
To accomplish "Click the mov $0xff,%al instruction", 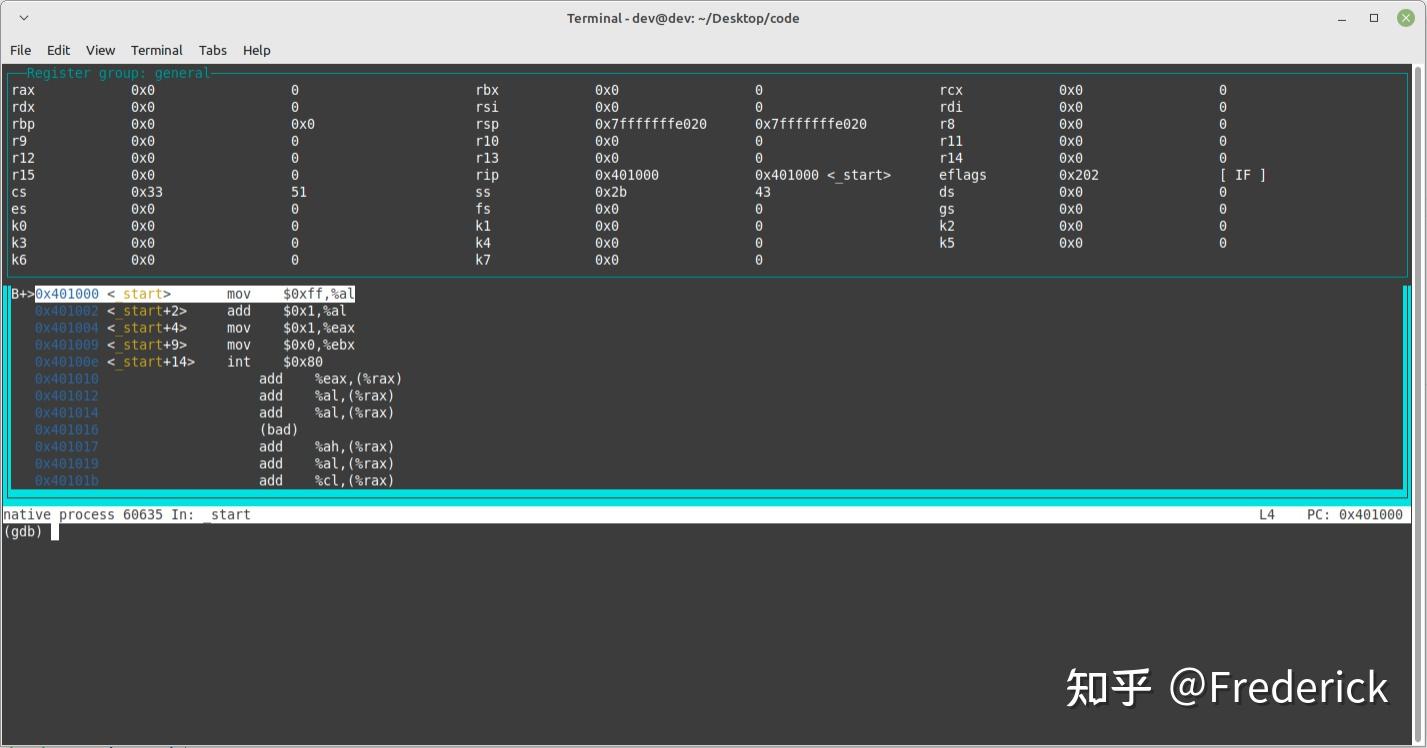I will point(290,294).
